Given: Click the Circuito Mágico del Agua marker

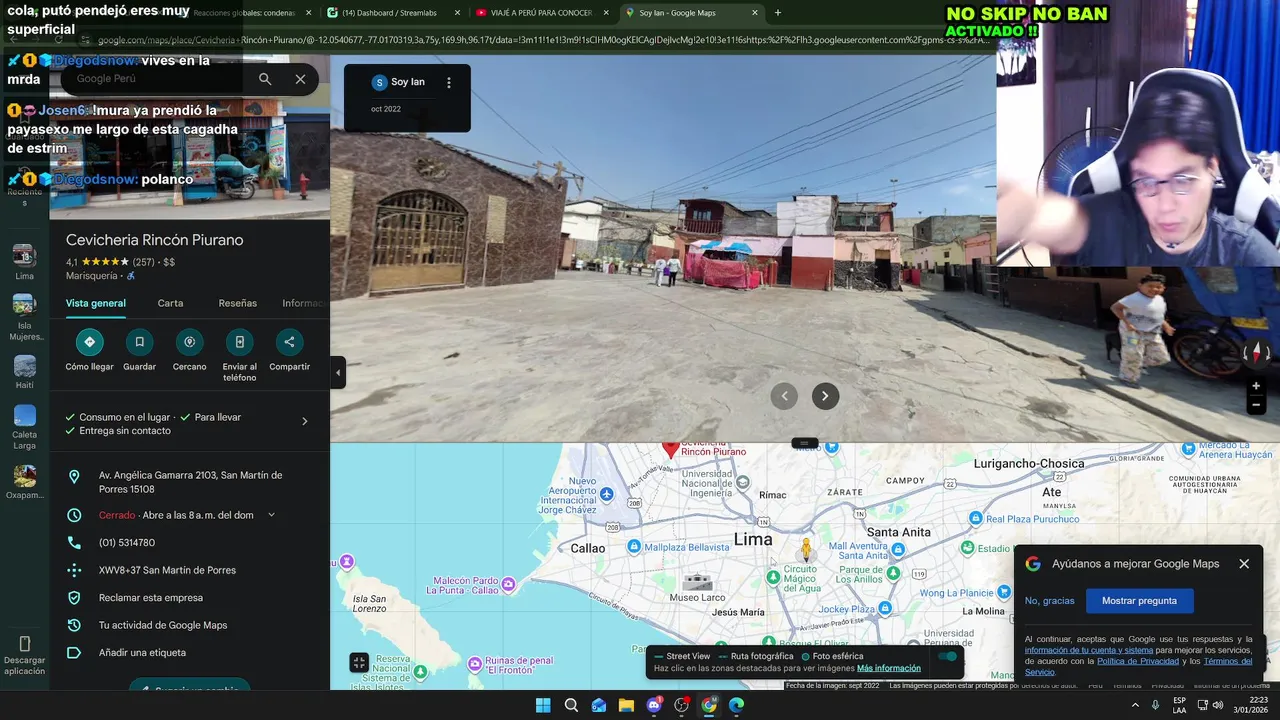Looking at the screenshot, I should [773, 577].
